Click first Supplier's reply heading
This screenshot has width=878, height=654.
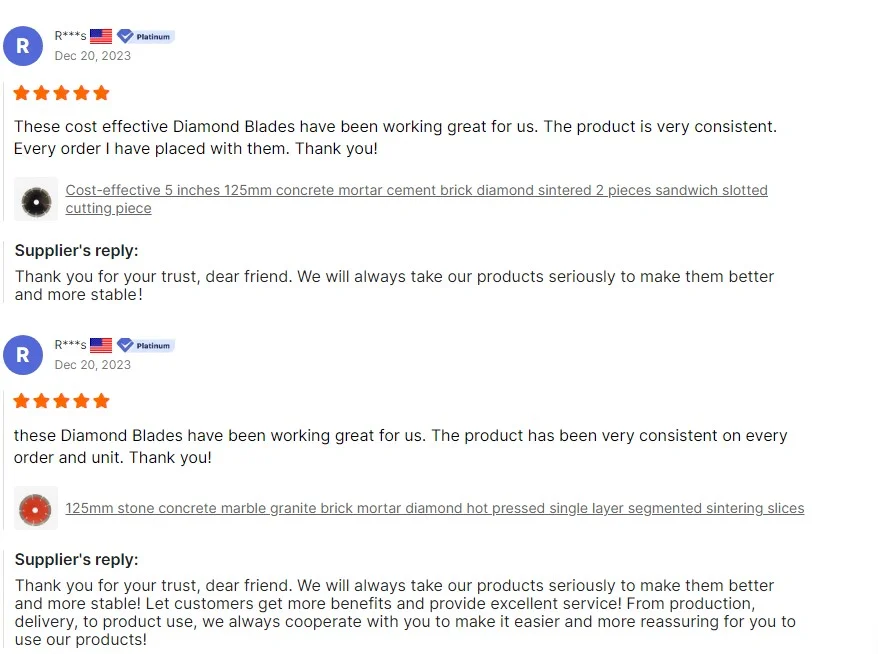tap(76, 250)
